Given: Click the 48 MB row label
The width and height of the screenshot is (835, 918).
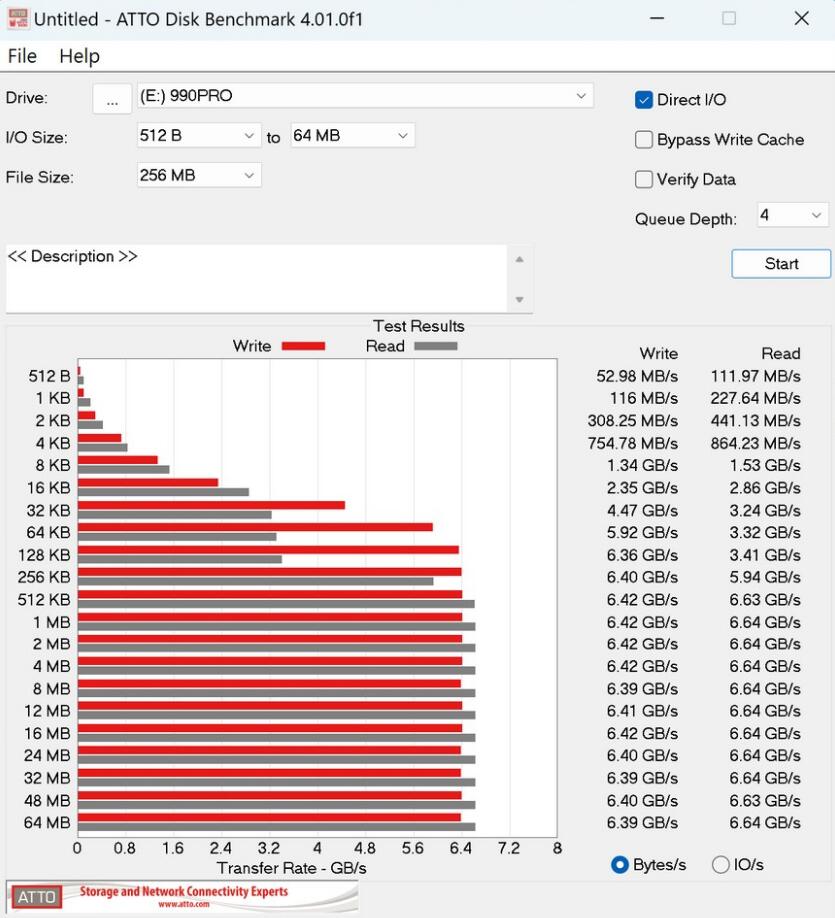Looking at the screenshot, I should tap(47, 801).
